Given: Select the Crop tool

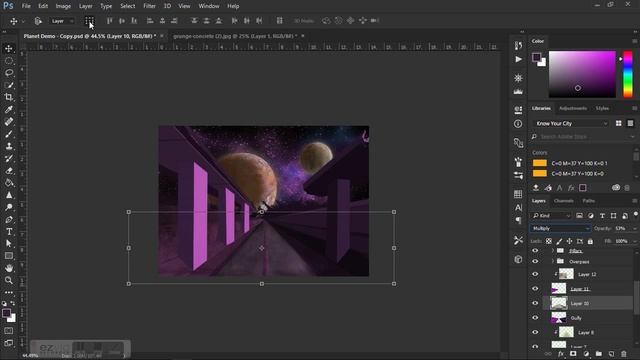Looking at the screenshot, I should [9, 97].
